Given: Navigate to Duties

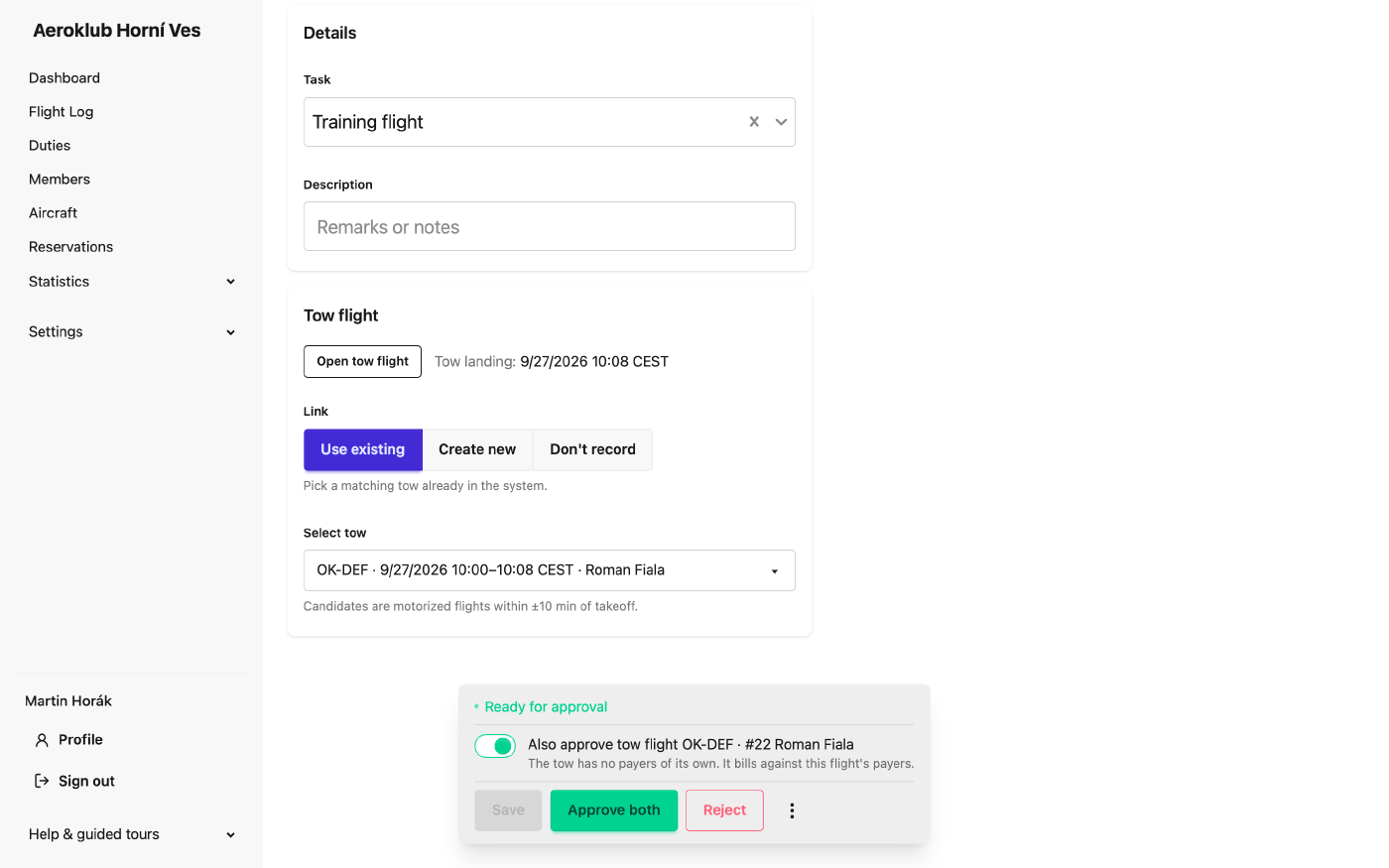Looking at the screenshot, I should pos(50,146).
